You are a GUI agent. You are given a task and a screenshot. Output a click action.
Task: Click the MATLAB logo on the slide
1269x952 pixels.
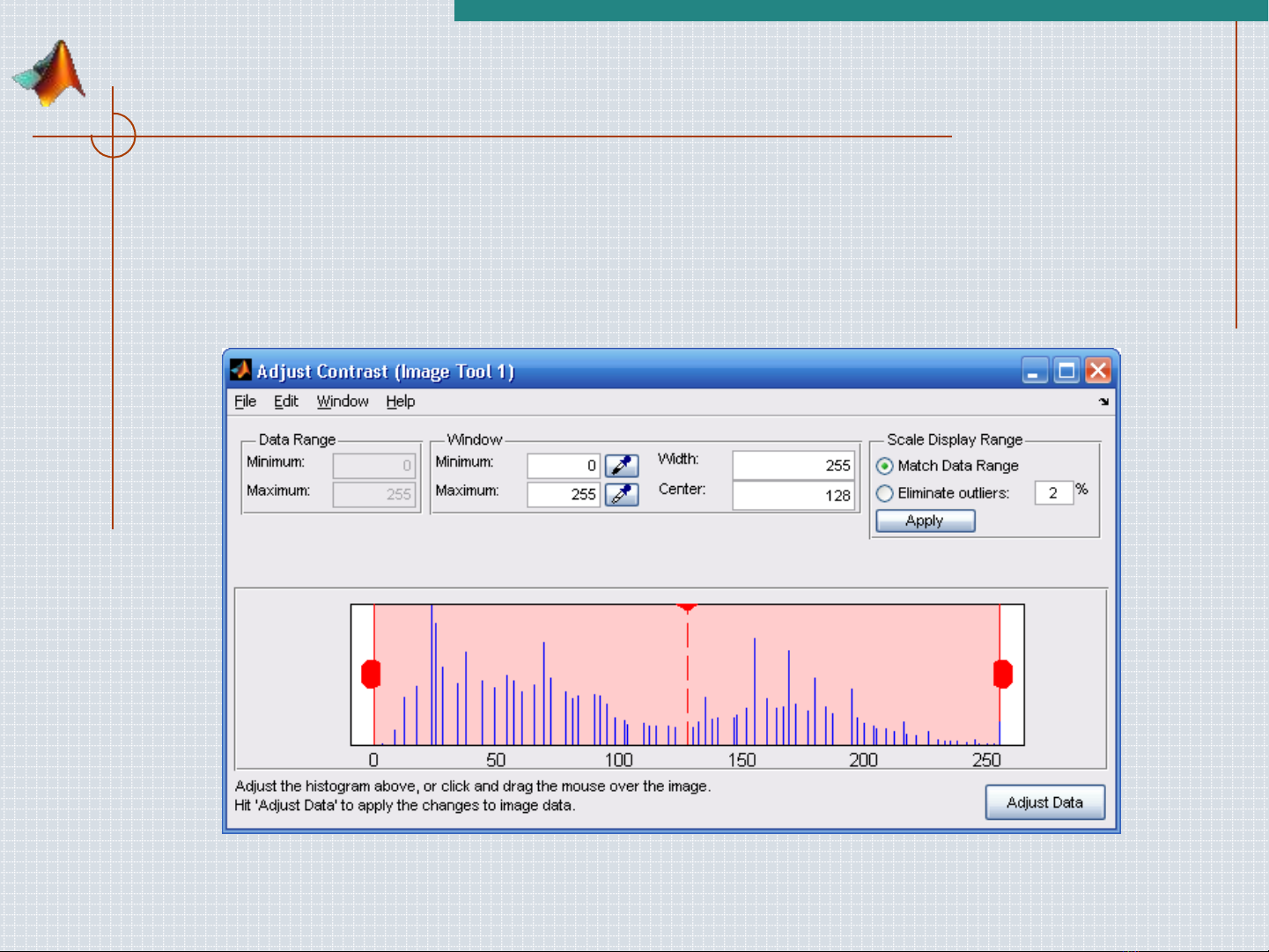click(x=51, y=74)
